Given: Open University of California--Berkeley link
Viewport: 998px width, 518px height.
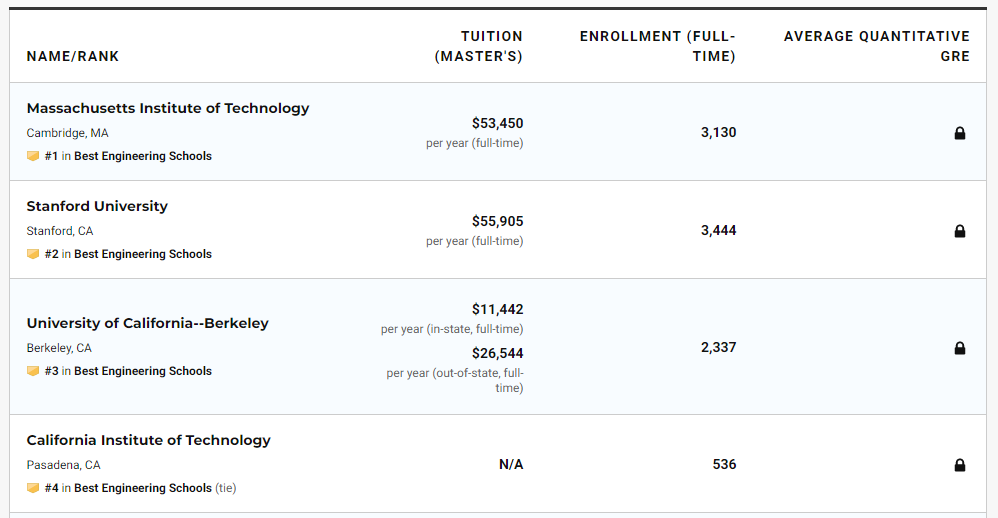Looking at the screenshot, I should (147, 323).
